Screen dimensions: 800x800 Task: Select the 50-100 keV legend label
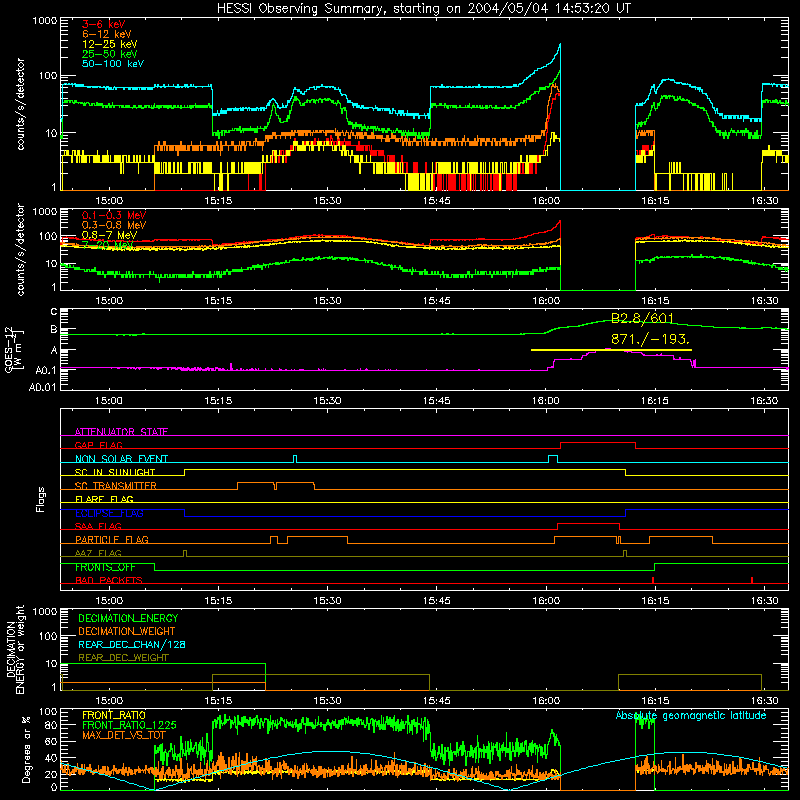coord(113,64)
